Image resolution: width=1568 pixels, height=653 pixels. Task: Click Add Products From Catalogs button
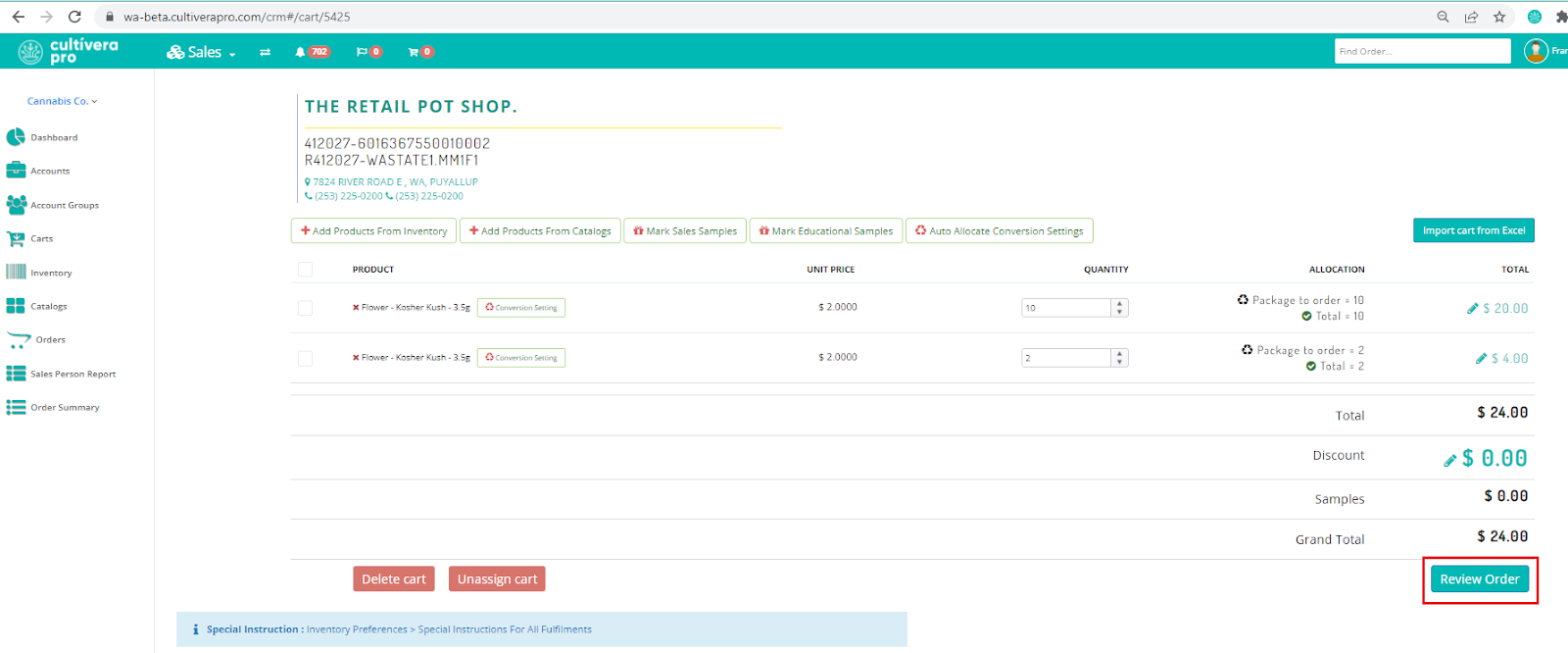(x=540, y=231)
